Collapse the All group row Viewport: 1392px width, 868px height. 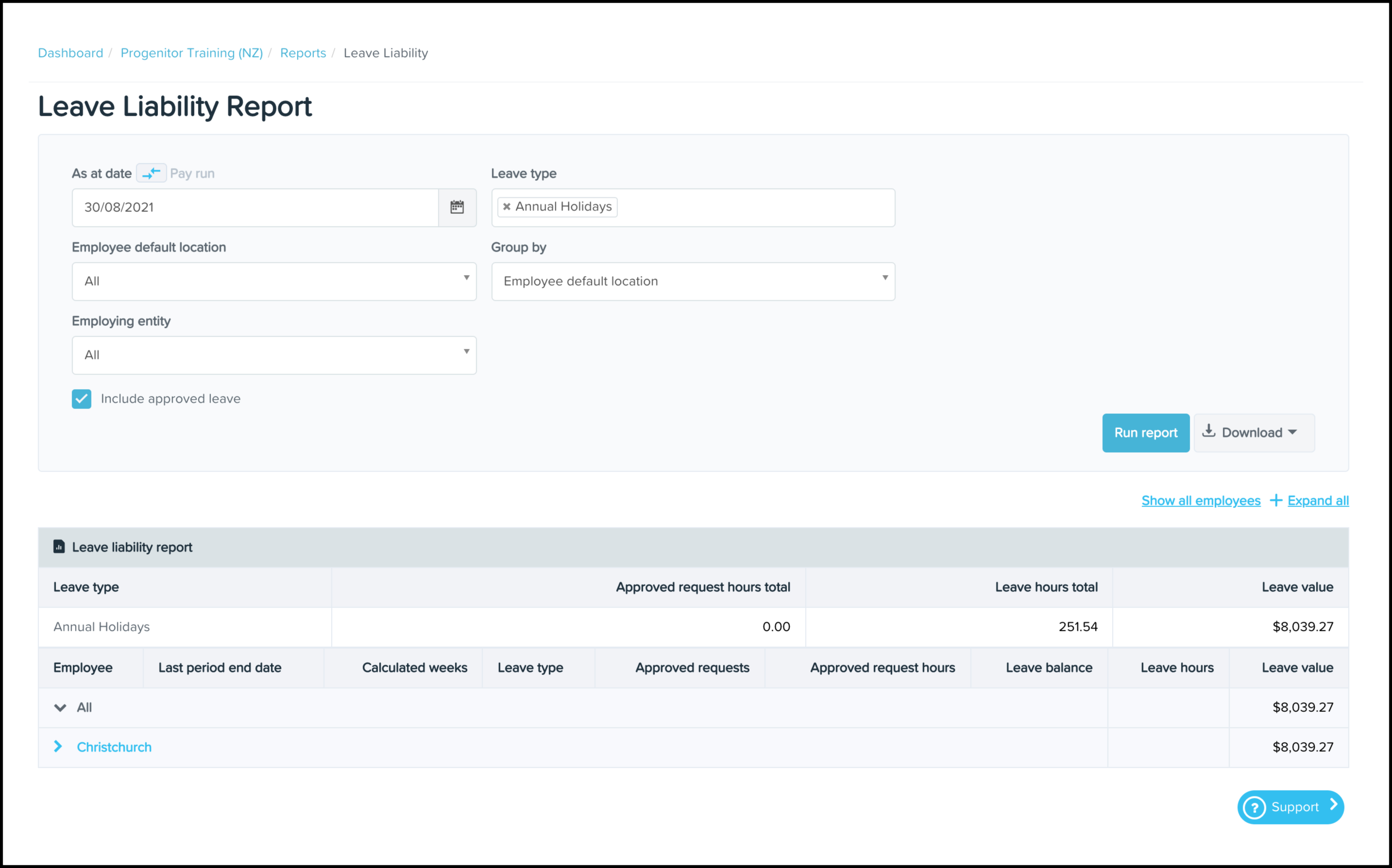point(60,708)
